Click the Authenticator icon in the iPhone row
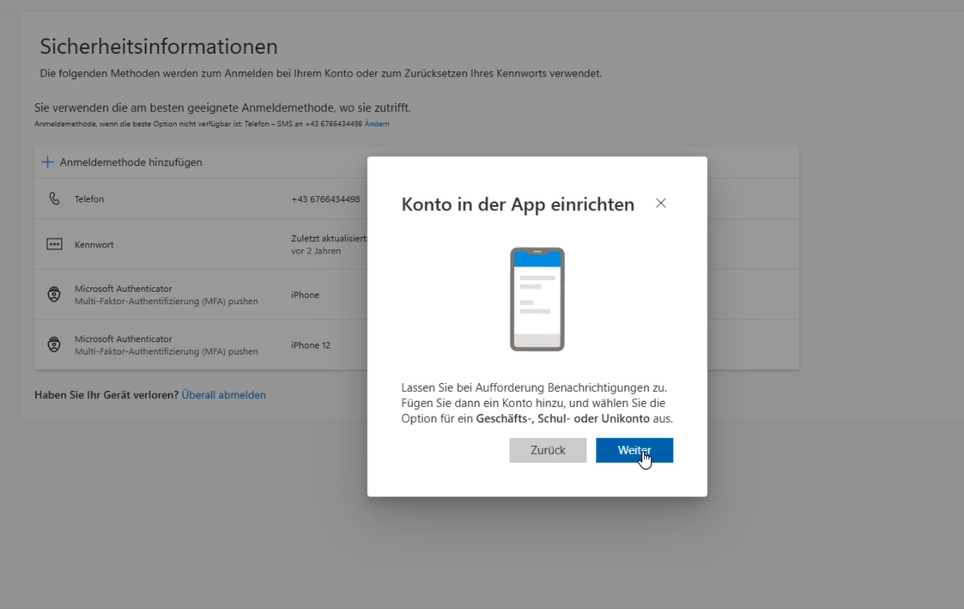 54,294
